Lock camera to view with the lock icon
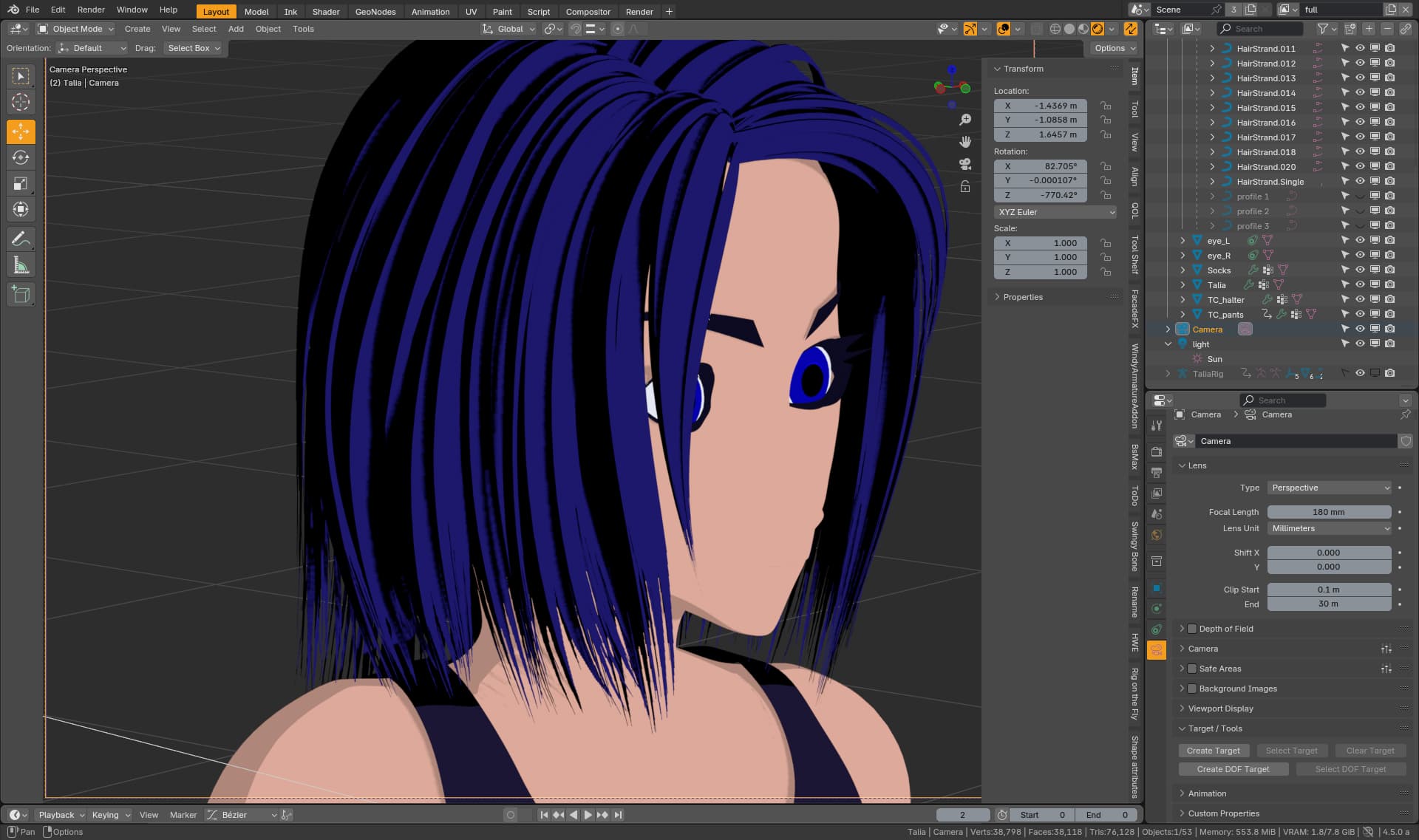This screenshot has width=1419, height=840. (964, 186)
